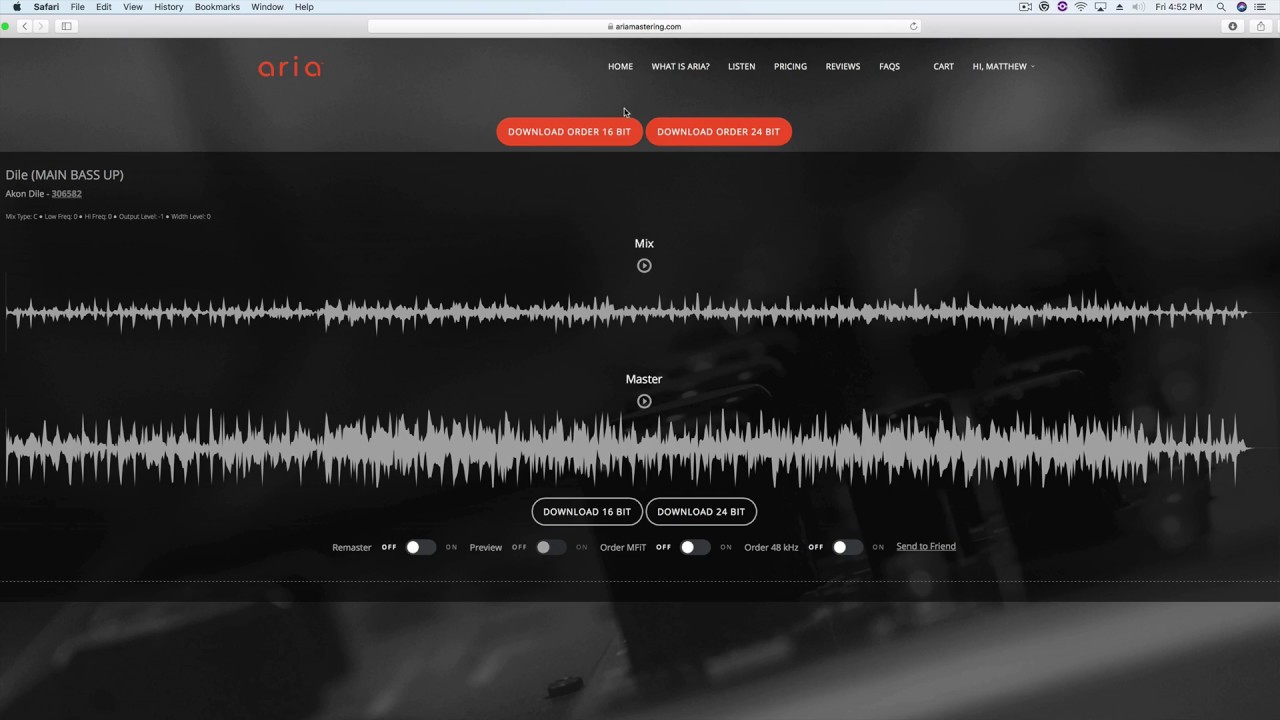
Task: Click the white Download 16 Bit button
Action: click(x=587, y=512)
